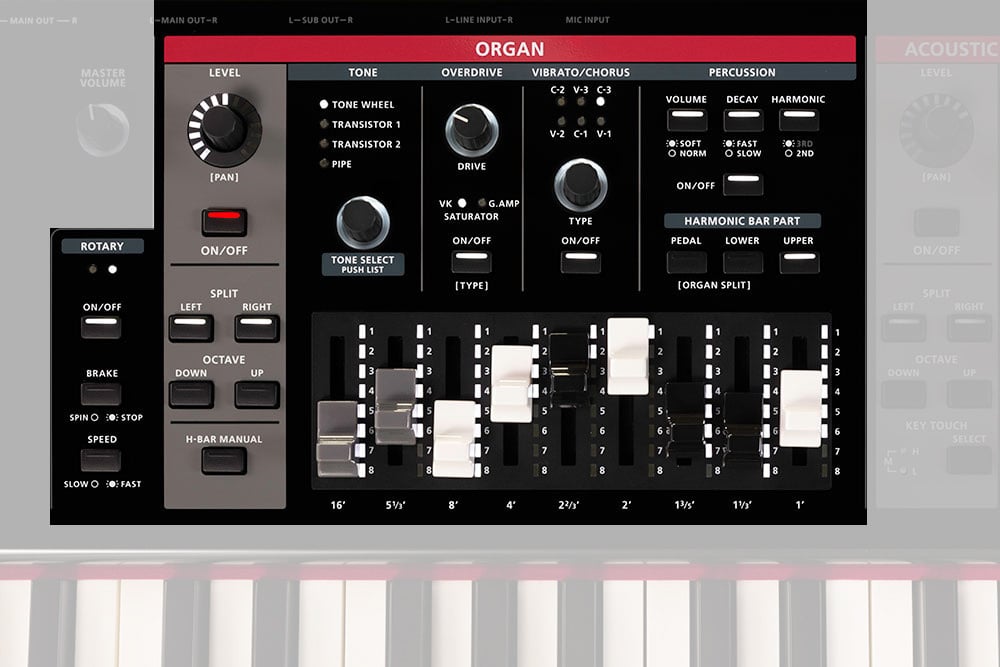
Task: Select the PIPE organ model
Action: (323, 161)
